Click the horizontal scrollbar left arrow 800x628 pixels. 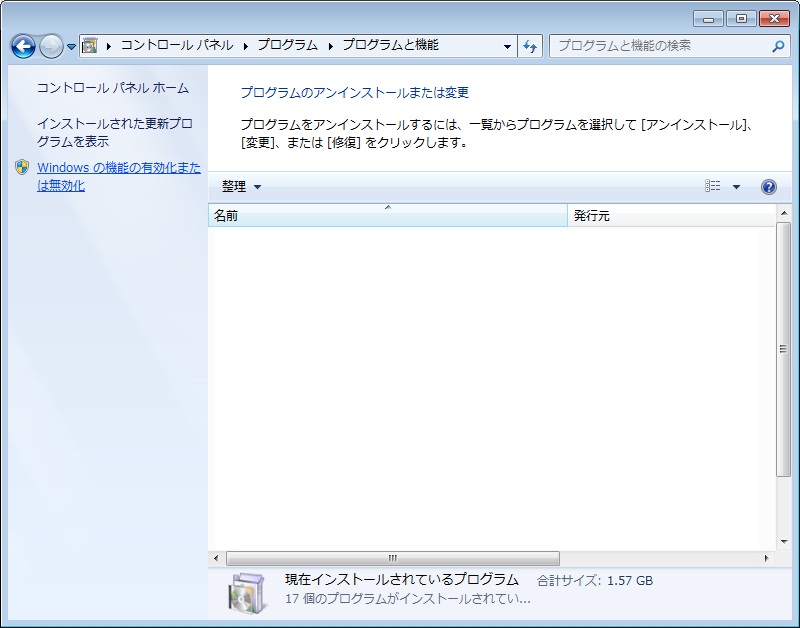point(216,558)
